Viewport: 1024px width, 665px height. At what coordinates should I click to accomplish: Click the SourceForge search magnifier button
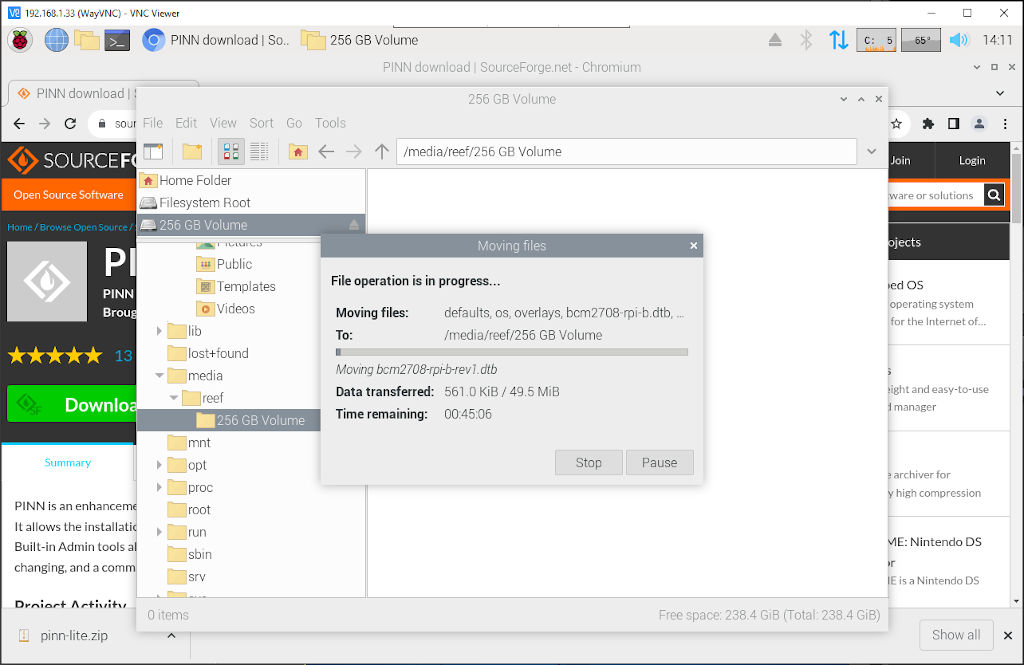point(993,195)
